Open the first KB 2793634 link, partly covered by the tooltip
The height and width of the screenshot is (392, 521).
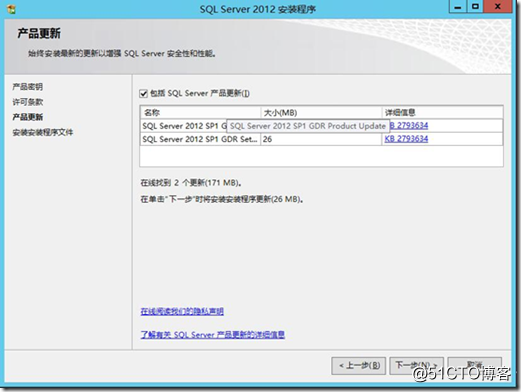click(409, 126)
